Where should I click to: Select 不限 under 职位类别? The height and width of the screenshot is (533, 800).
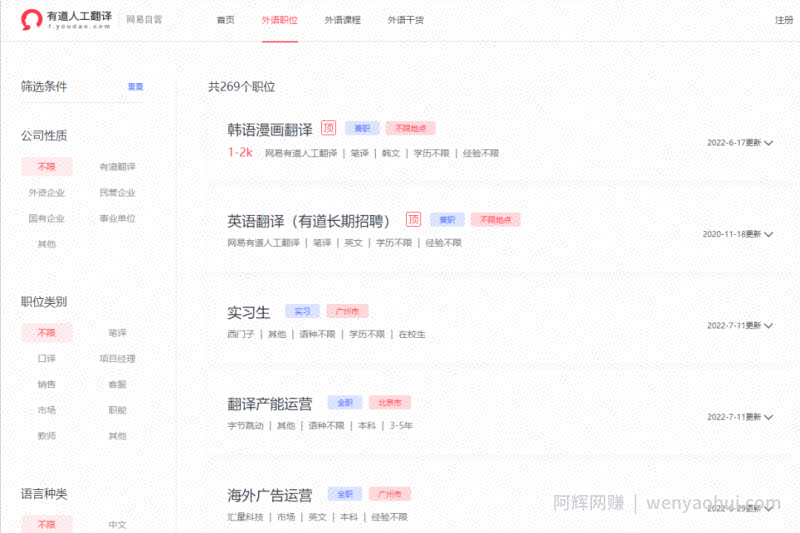coord(47,333)
